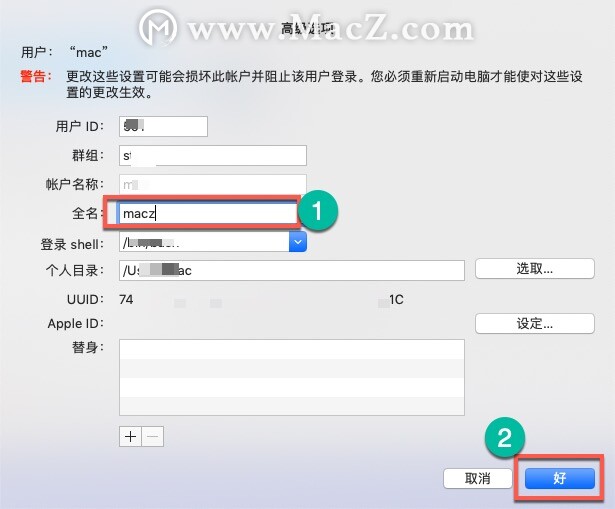Click the red 警告 label
Screen dimensions: 615x509
pyautogui.click(x=36, y=76)
